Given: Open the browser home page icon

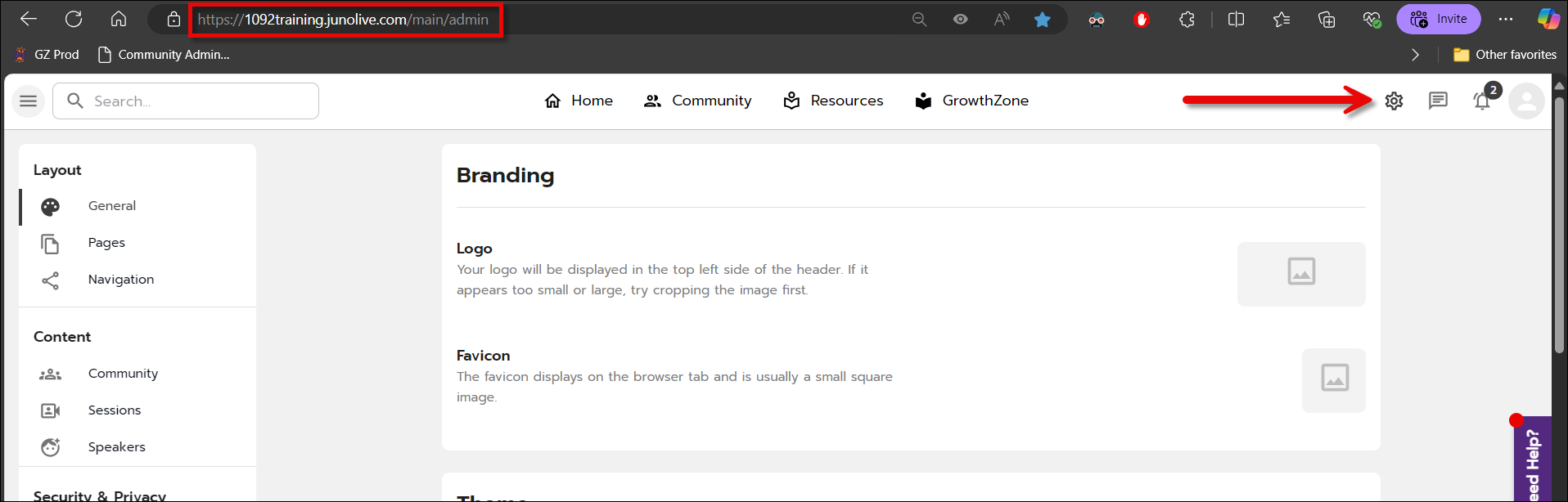Looking at the screenshot, I should tap(119, 19).
